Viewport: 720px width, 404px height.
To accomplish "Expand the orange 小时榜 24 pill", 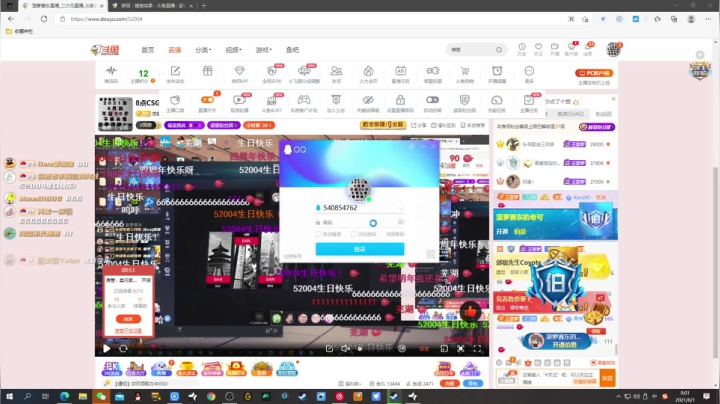I will [x=259, y=125].
